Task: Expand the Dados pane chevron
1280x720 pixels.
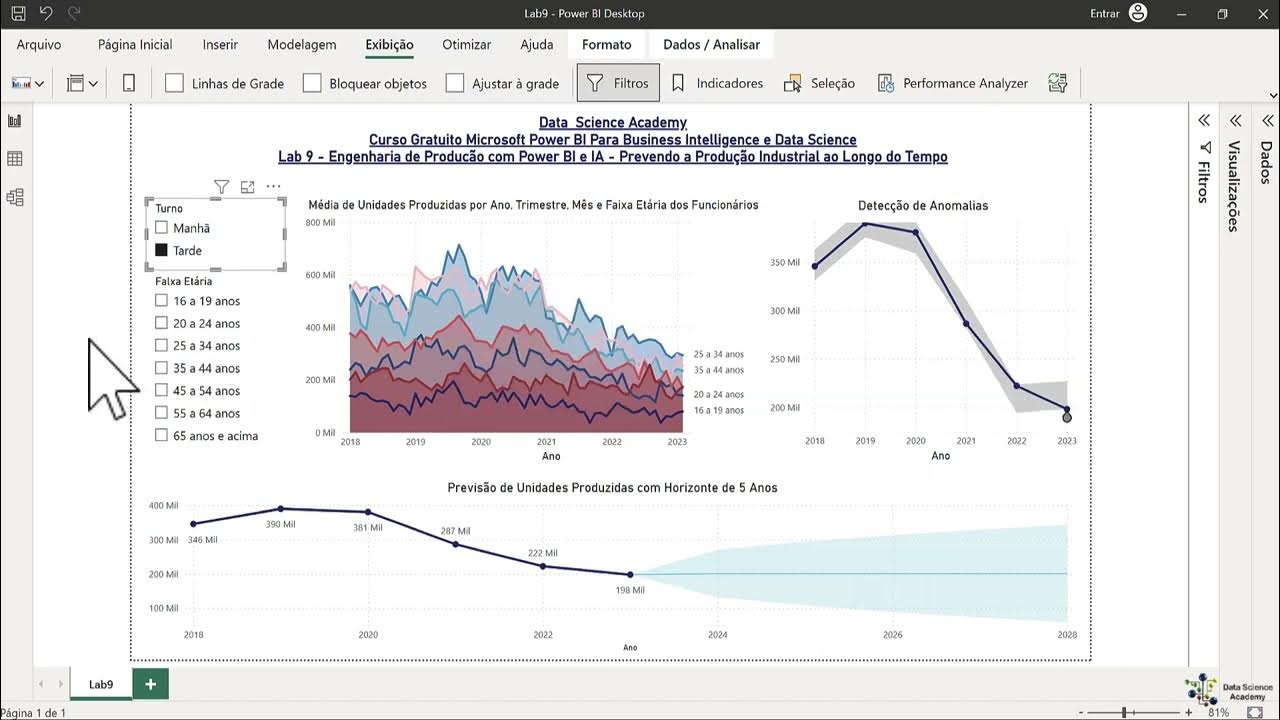Action: coord(1266,120)
